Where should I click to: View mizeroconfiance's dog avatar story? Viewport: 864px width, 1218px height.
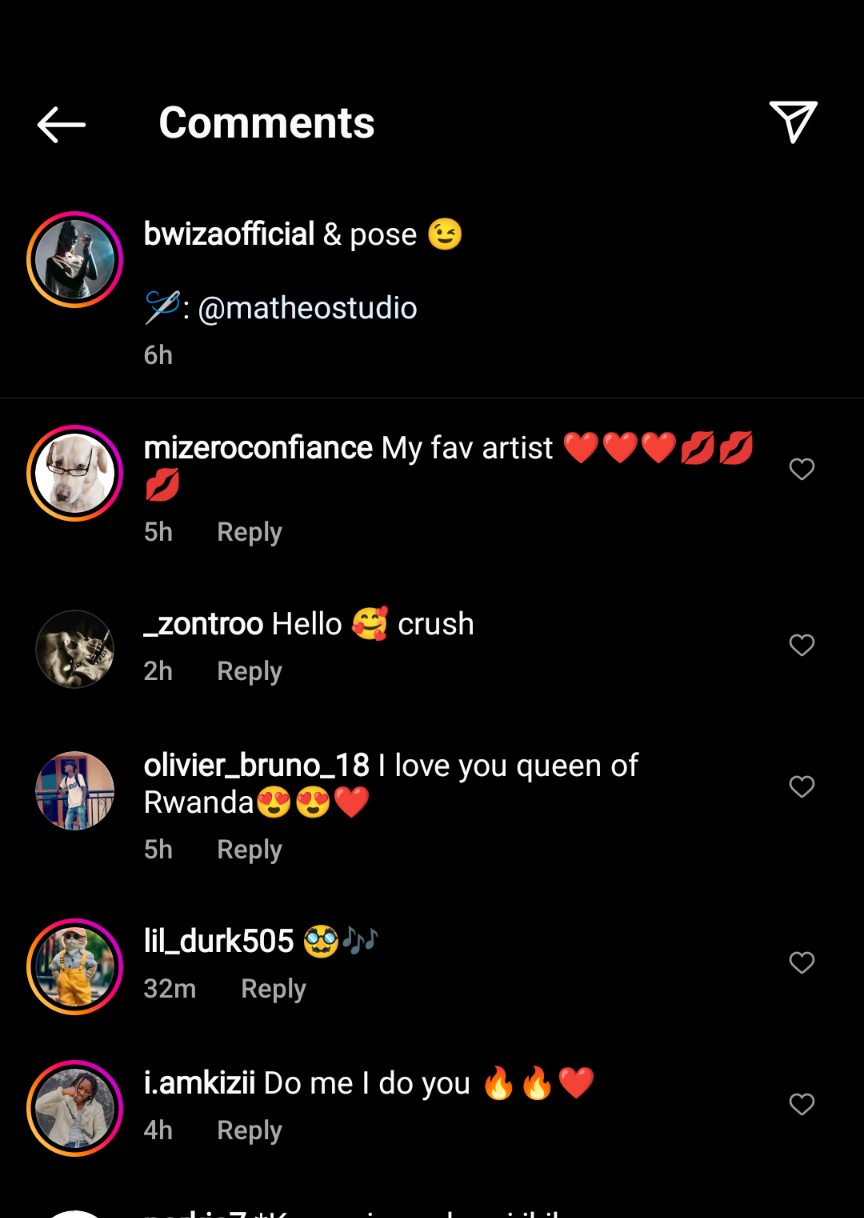pos(75,473)
